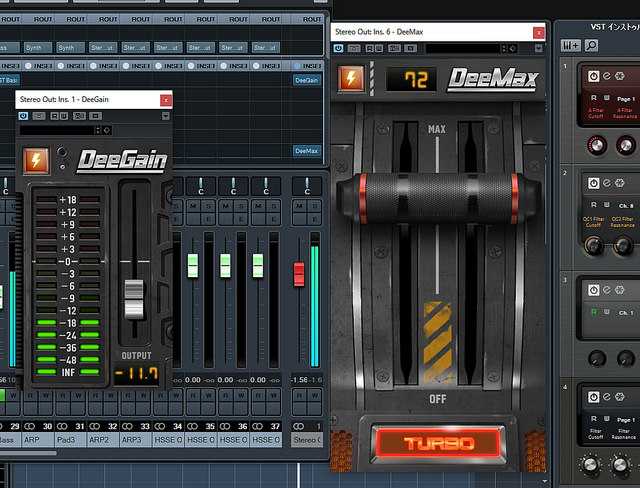Open the edit instrument icon in rack slot 1
Viewport: 640px width, 488px height.
(609, 76)
